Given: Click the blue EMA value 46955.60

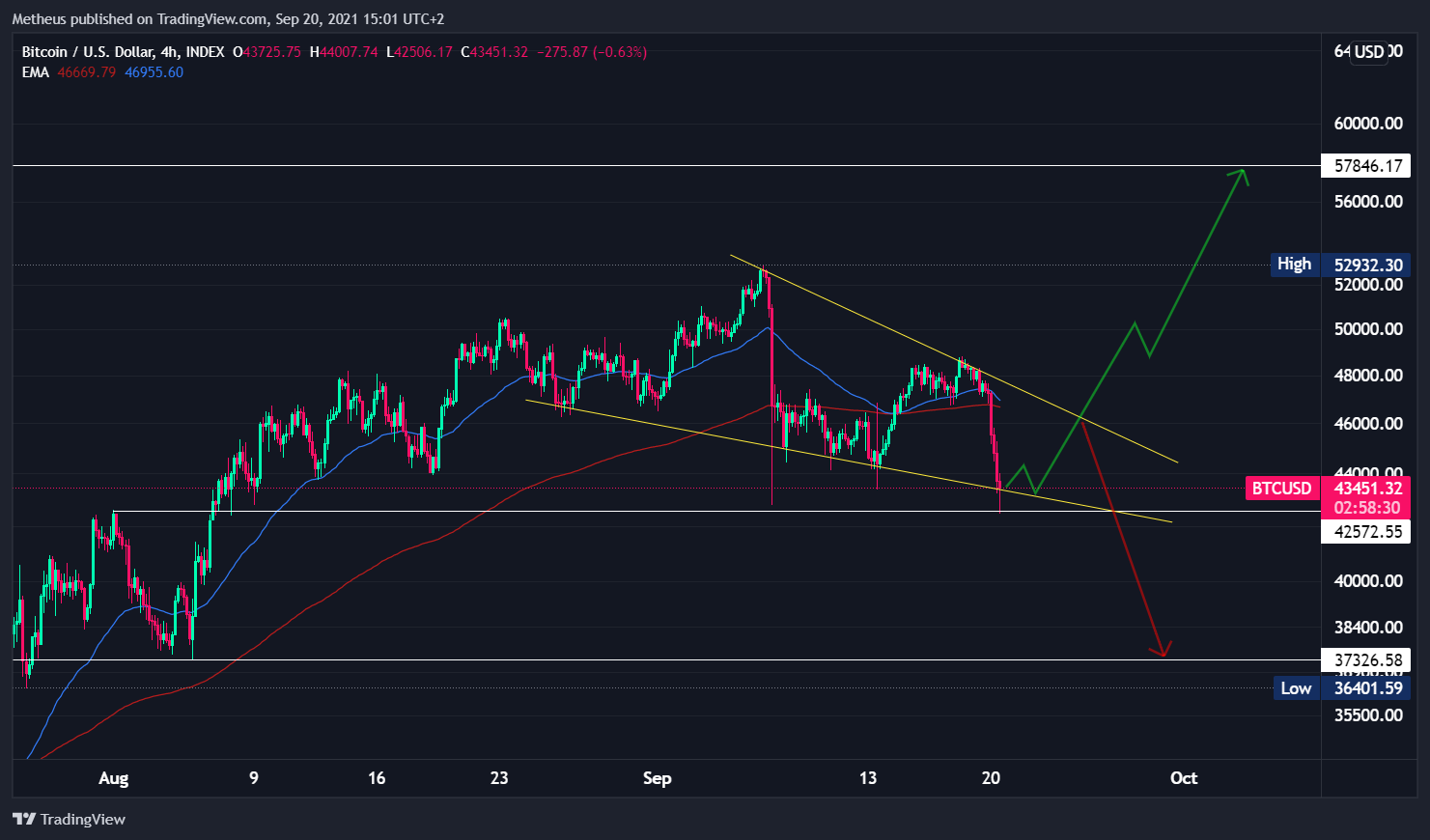Looking at the screenshot, I should coord(154,72).
